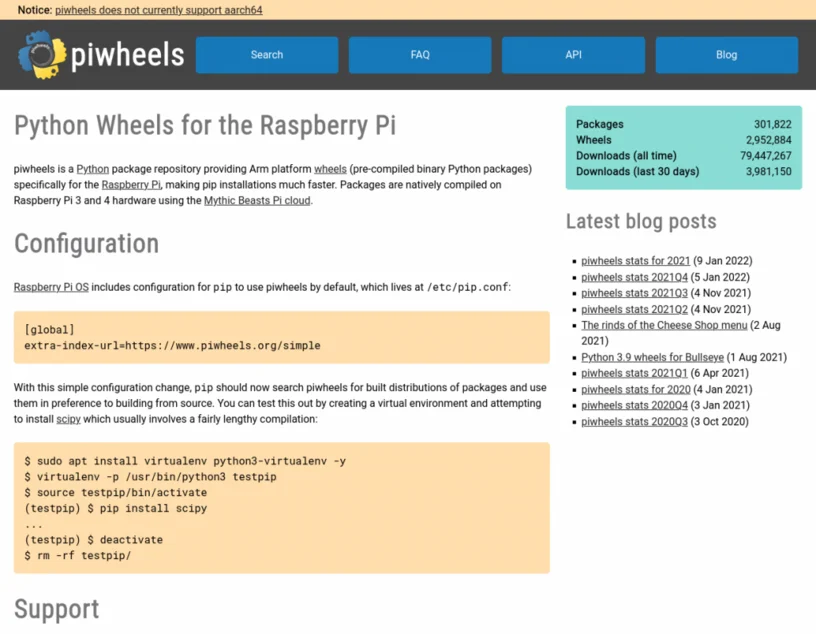This screenshot has width=816, height=634.
Task: Go to the FAQ page
Action: tap(420, 55)
